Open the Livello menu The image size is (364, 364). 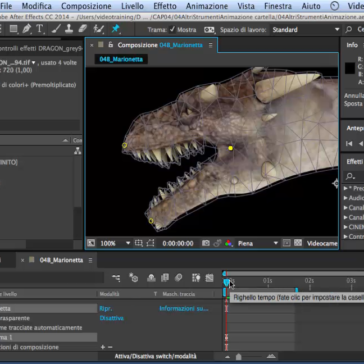click(132, 6)
